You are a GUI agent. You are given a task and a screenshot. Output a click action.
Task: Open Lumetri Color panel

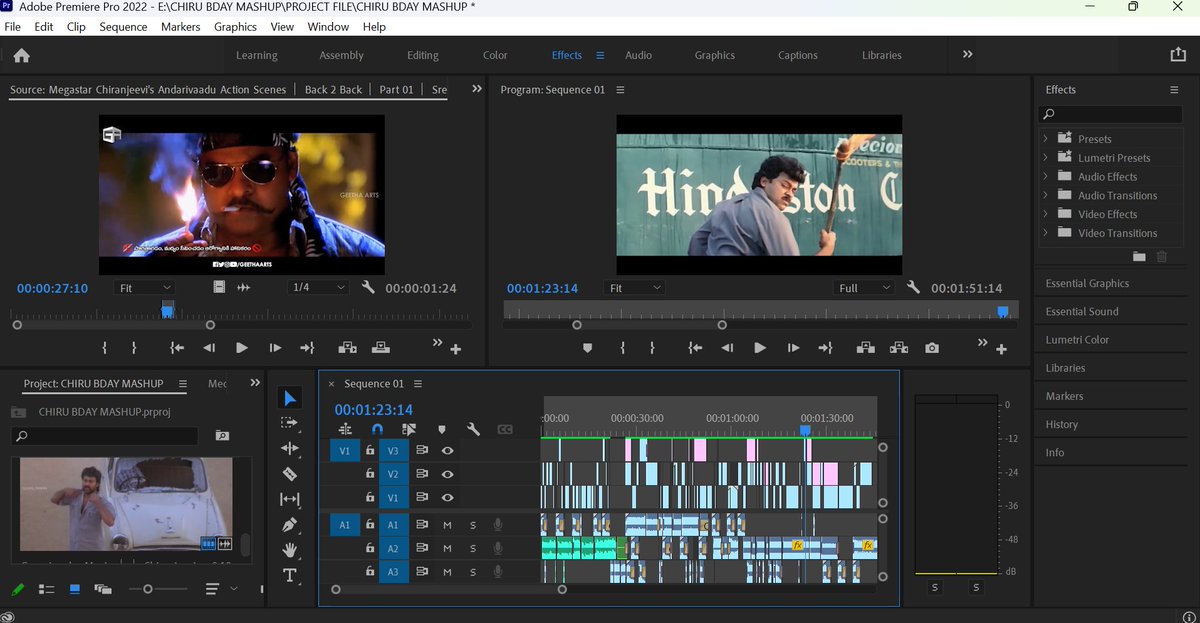click(1077, 340)
